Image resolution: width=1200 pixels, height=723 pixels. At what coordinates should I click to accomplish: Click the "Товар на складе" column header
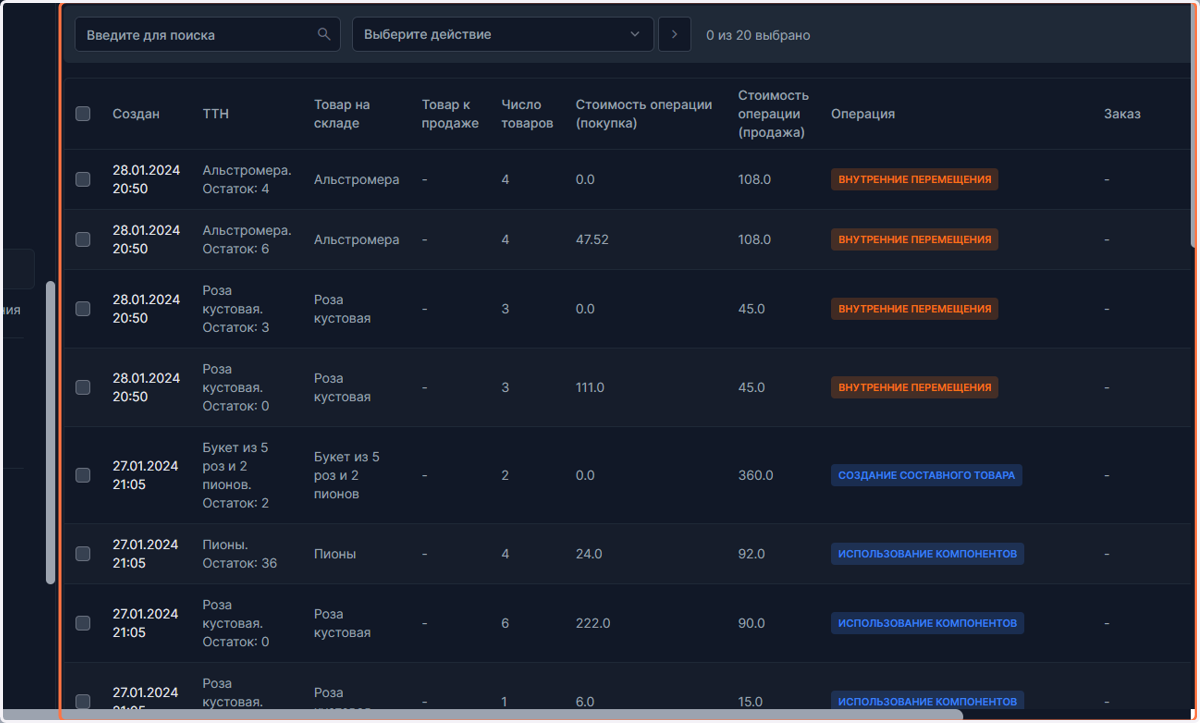(x=342, y=114)
